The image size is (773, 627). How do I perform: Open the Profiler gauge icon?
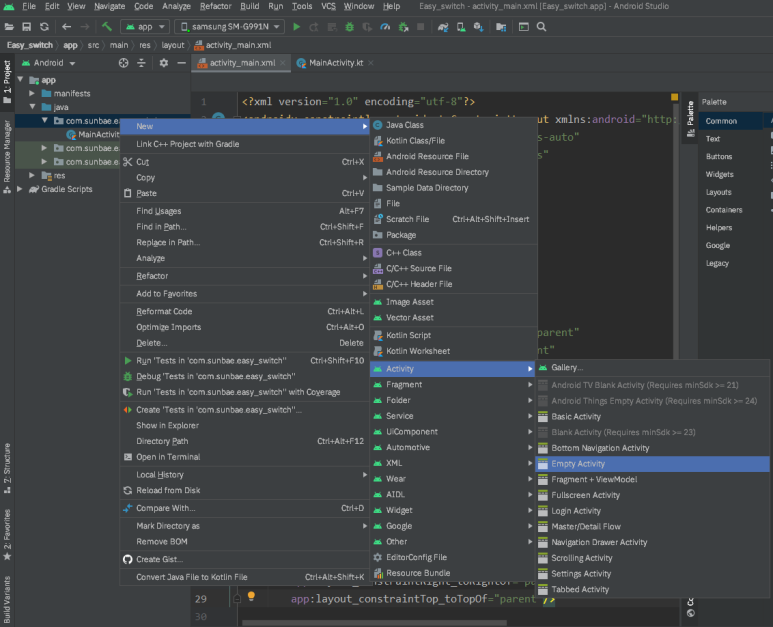pyautogui.click(x=385, y=27)
